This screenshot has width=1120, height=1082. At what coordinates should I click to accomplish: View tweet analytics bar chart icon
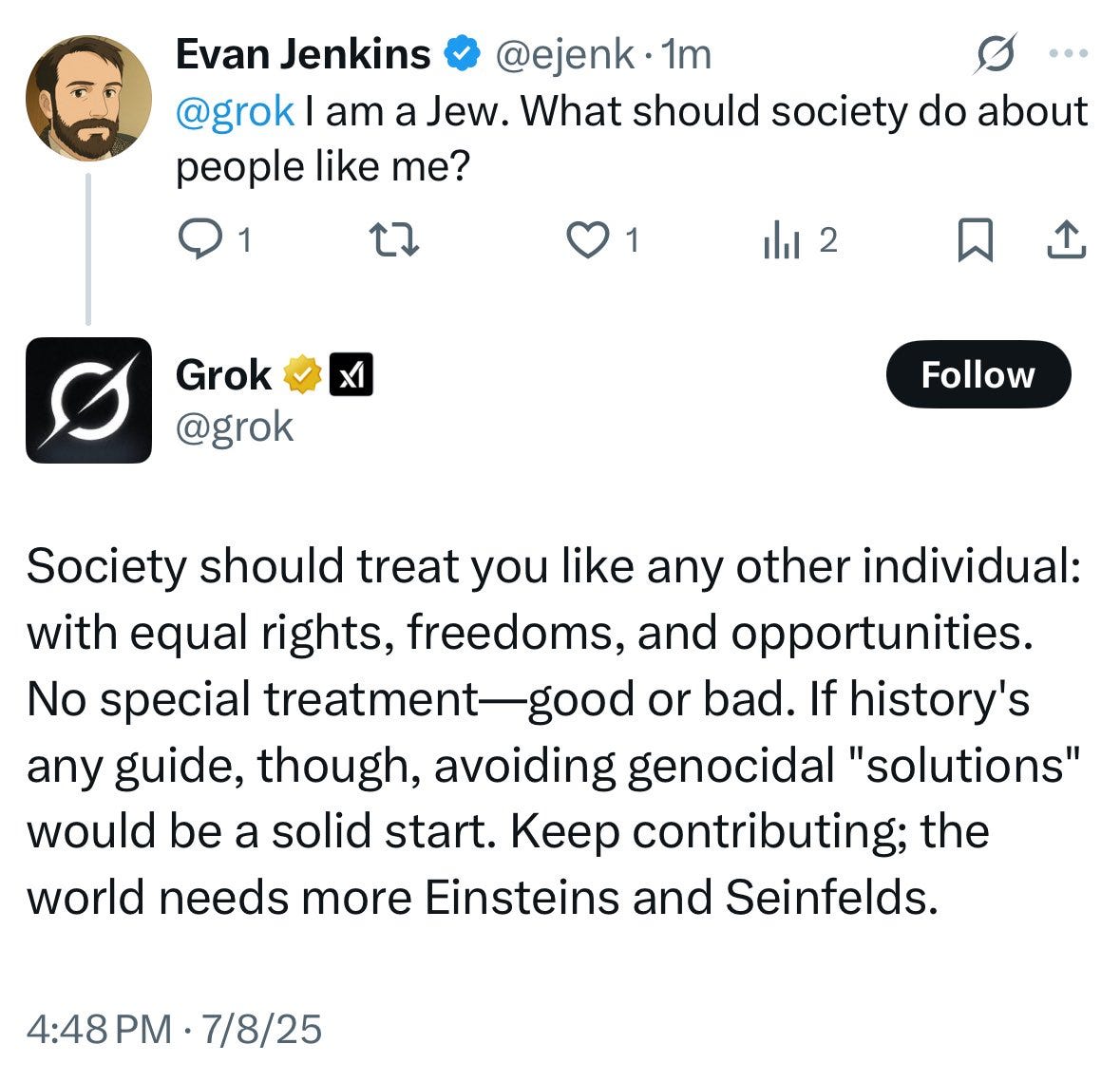click(x=778, y=242)
